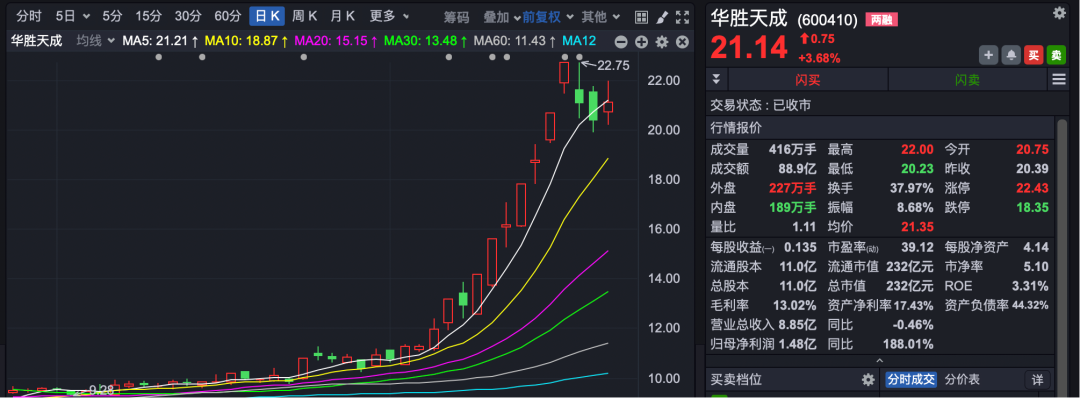Click the green 卖 sell button
The image size is (1080, 398).
pos(1056,55)
